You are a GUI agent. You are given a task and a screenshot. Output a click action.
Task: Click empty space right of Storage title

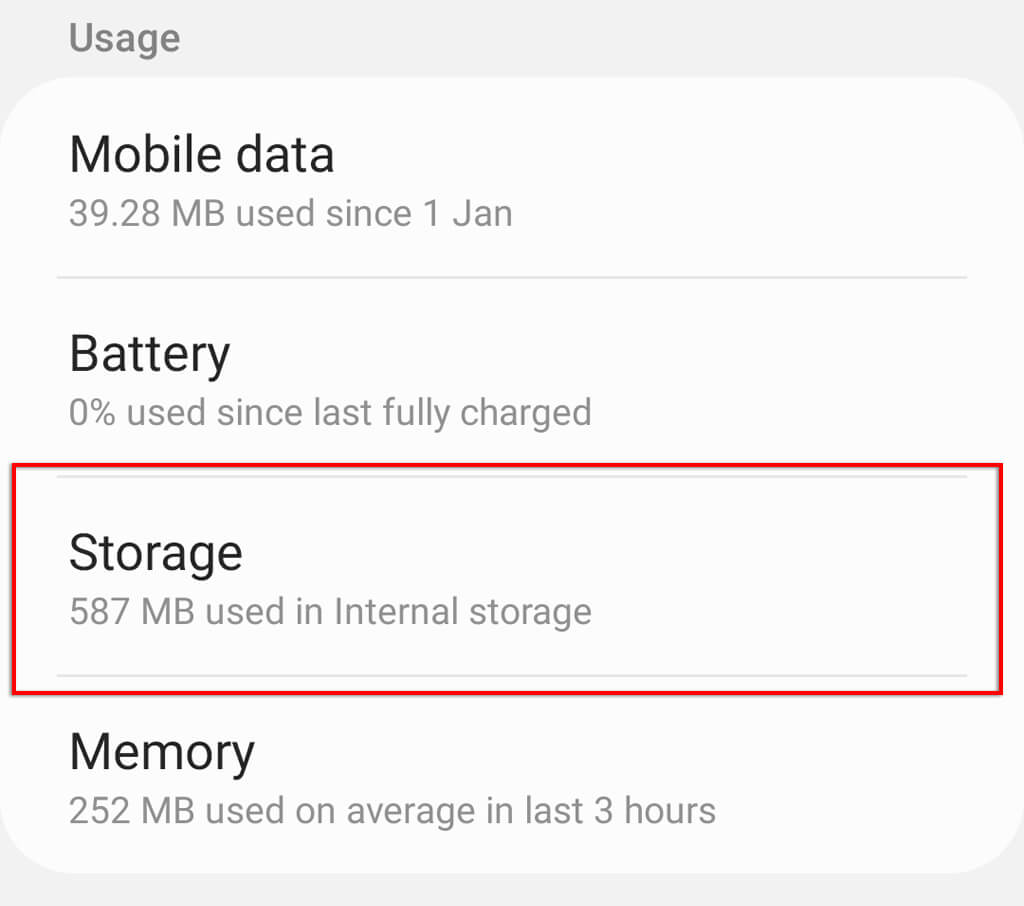click(x=607, y=553)
